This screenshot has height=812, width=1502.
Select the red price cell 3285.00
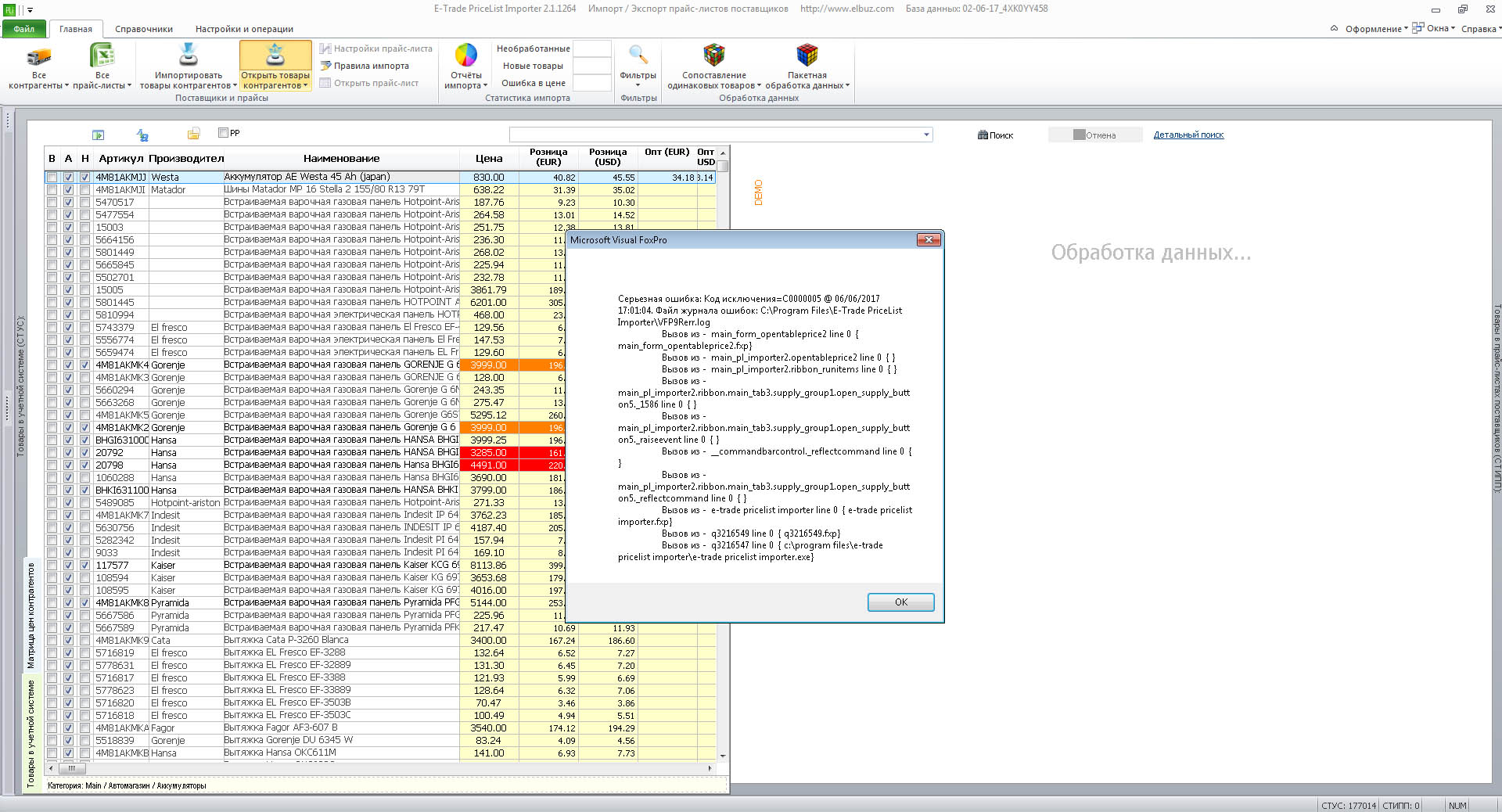[x=489, y=453]
